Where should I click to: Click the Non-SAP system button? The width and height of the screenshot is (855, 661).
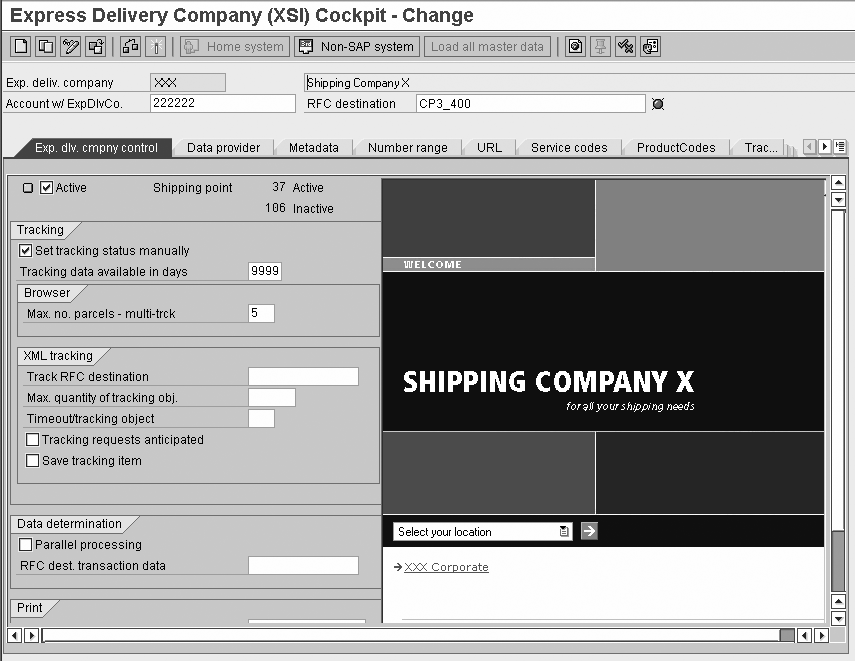[x=357, y=46]
